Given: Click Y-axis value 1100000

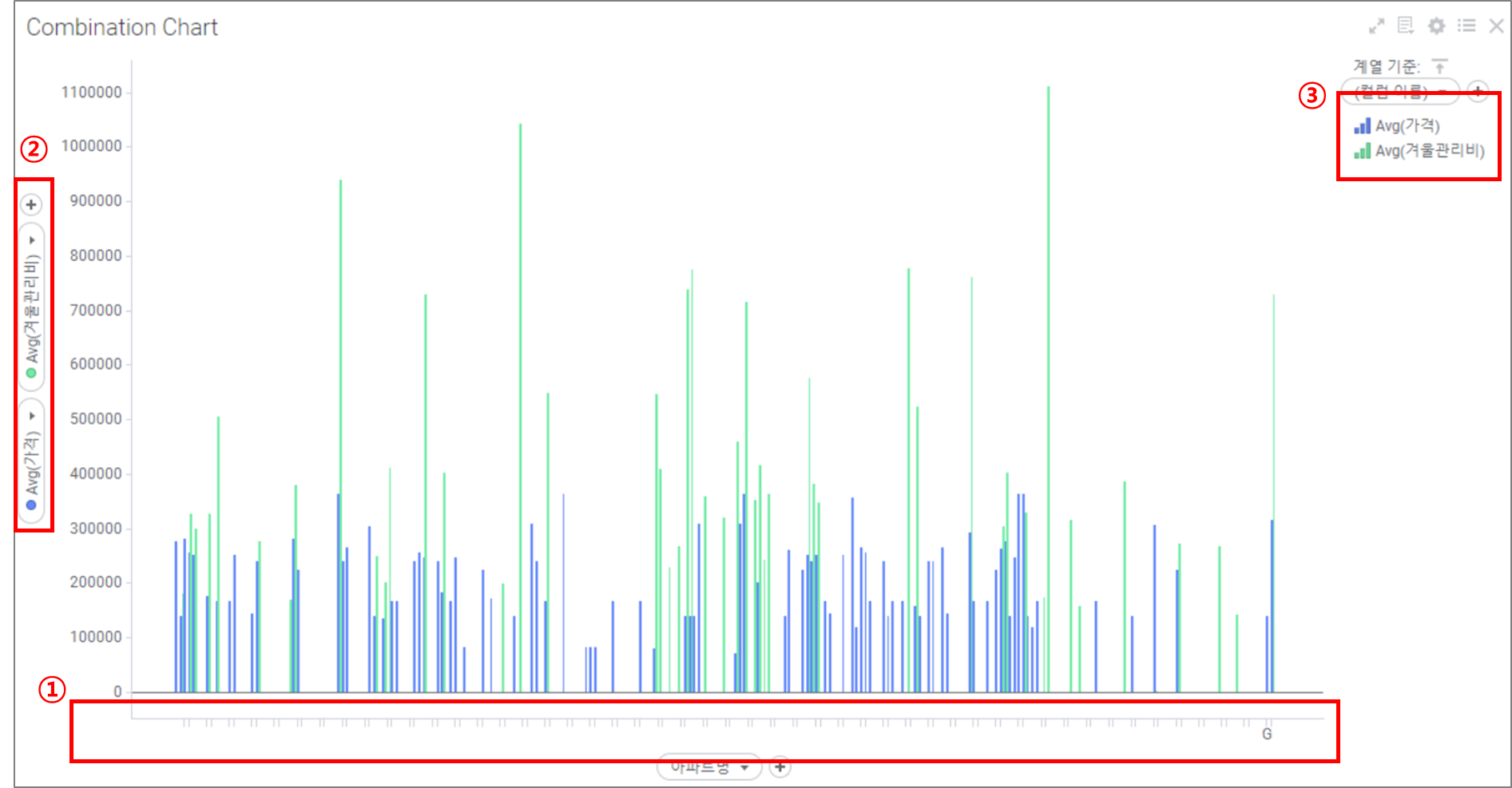Looking at the screenshot, I should (x=92, y=93).
